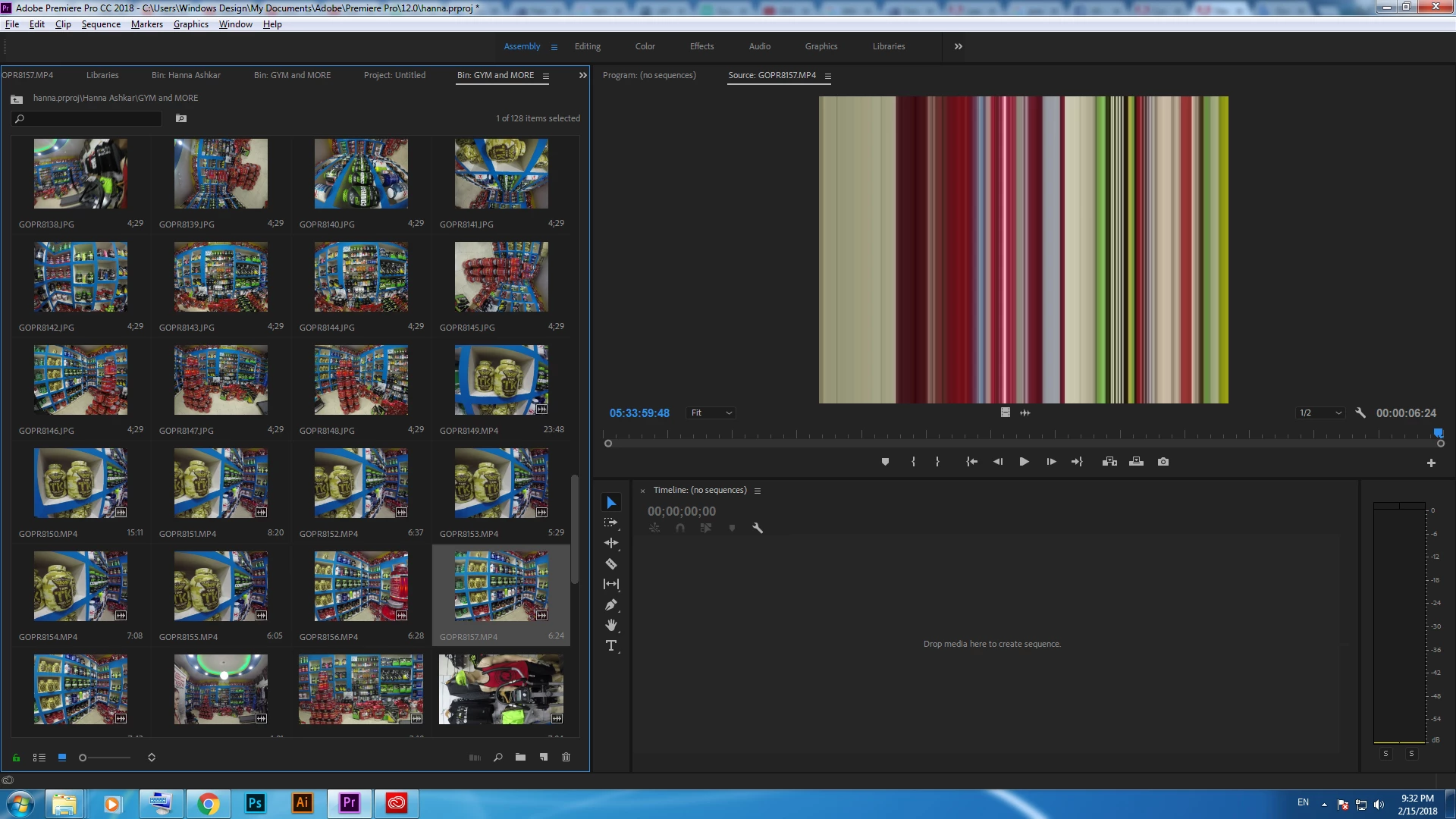Toggle Icon View in bin
This screenshot has height=819, width=1456.
62,758
